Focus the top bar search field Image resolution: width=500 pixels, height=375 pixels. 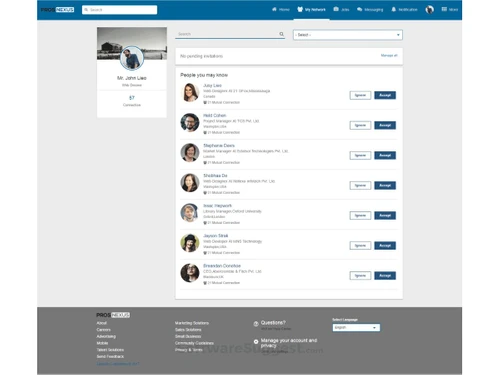(x=119, y=10)
